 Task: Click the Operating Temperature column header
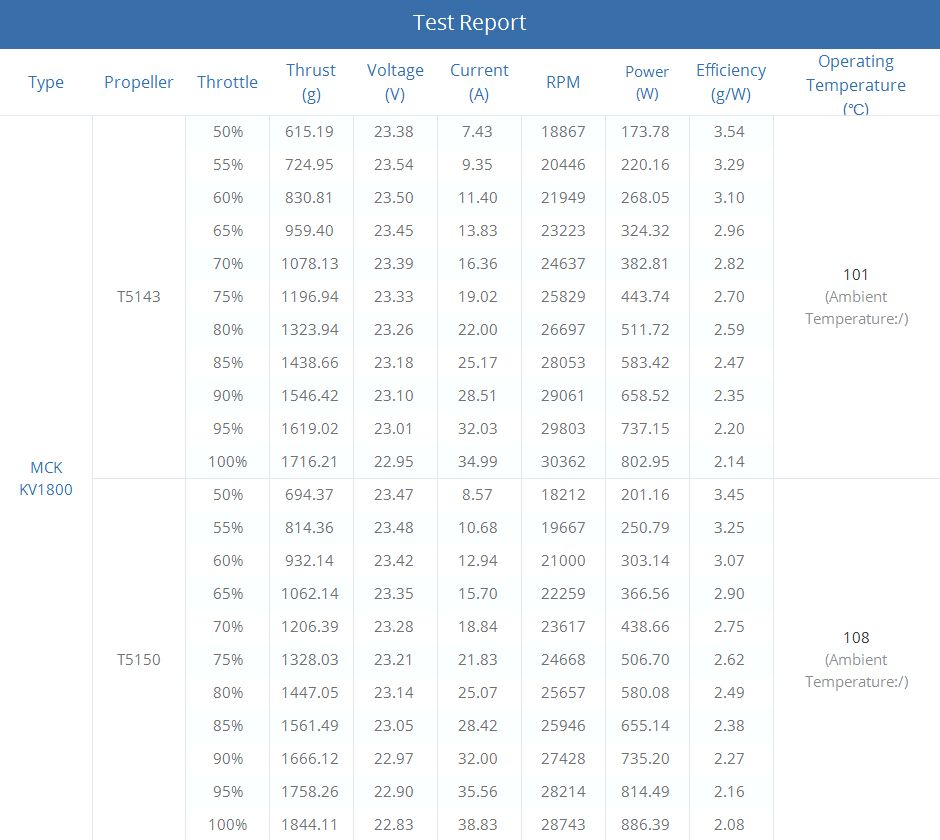[856, 84]
